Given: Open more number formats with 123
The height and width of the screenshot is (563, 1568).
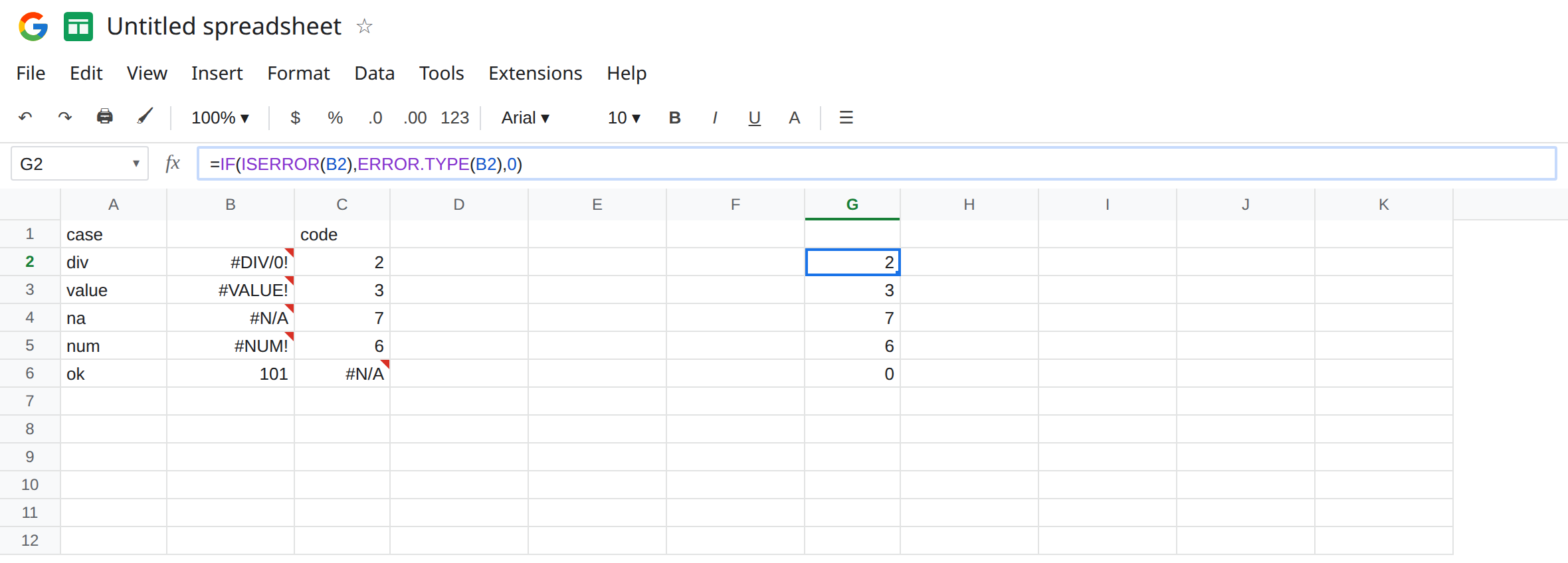Looking at the screenshot, I should point(455,118).
